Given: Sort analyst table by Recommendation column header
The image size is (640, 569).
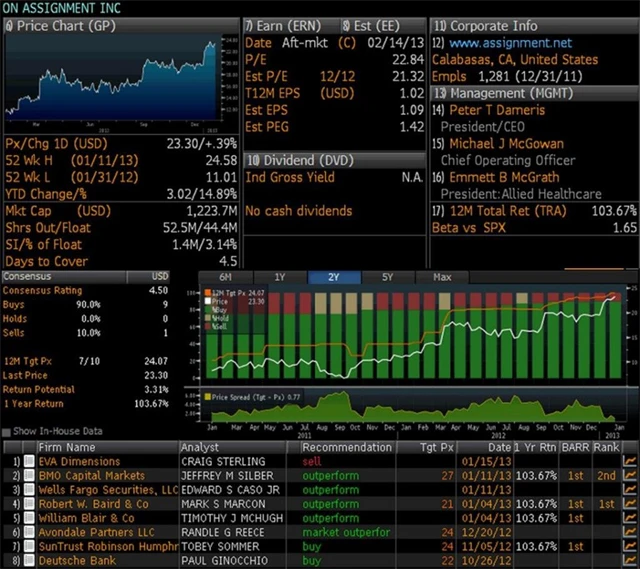Looking at the screenshot, I should coord(346,447).
